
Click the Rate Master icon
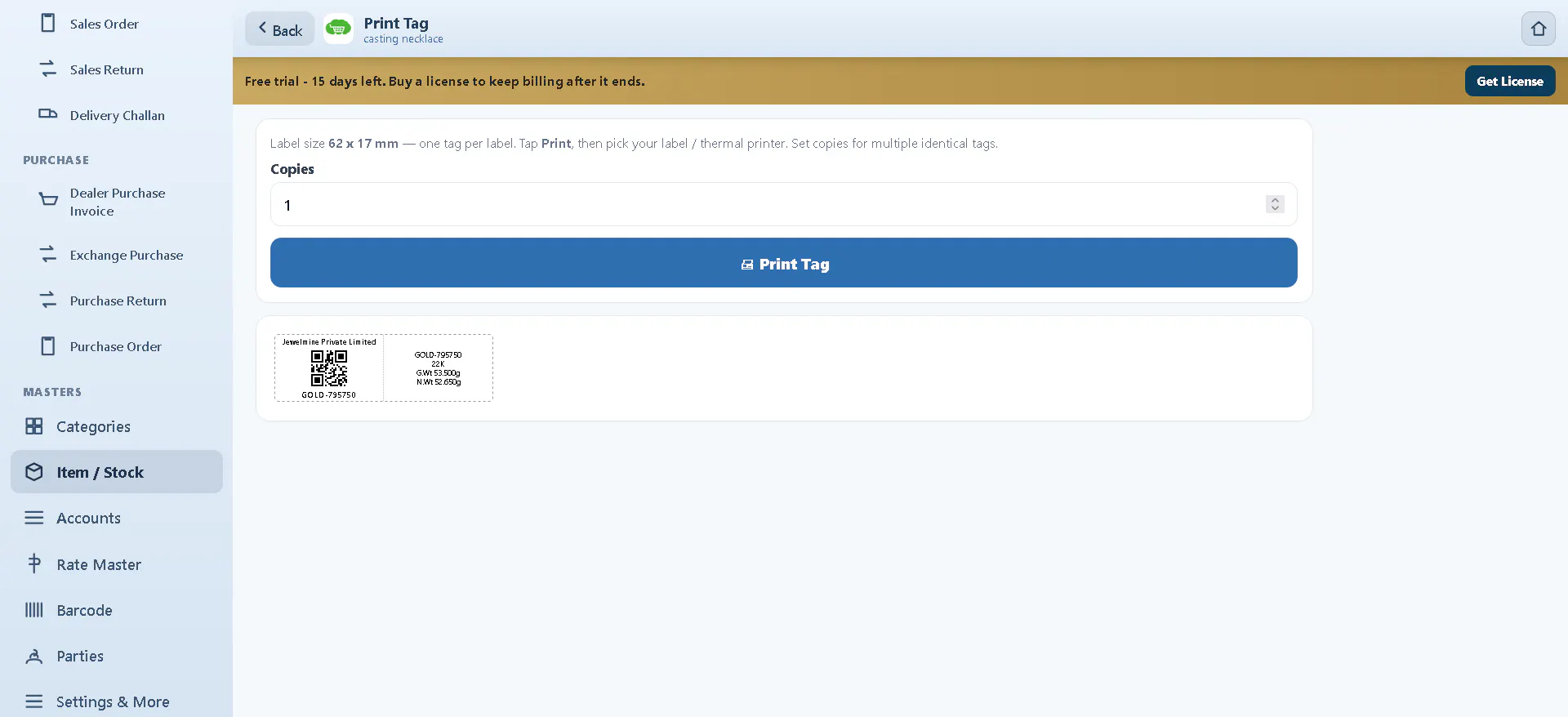[x=34, y=563]
